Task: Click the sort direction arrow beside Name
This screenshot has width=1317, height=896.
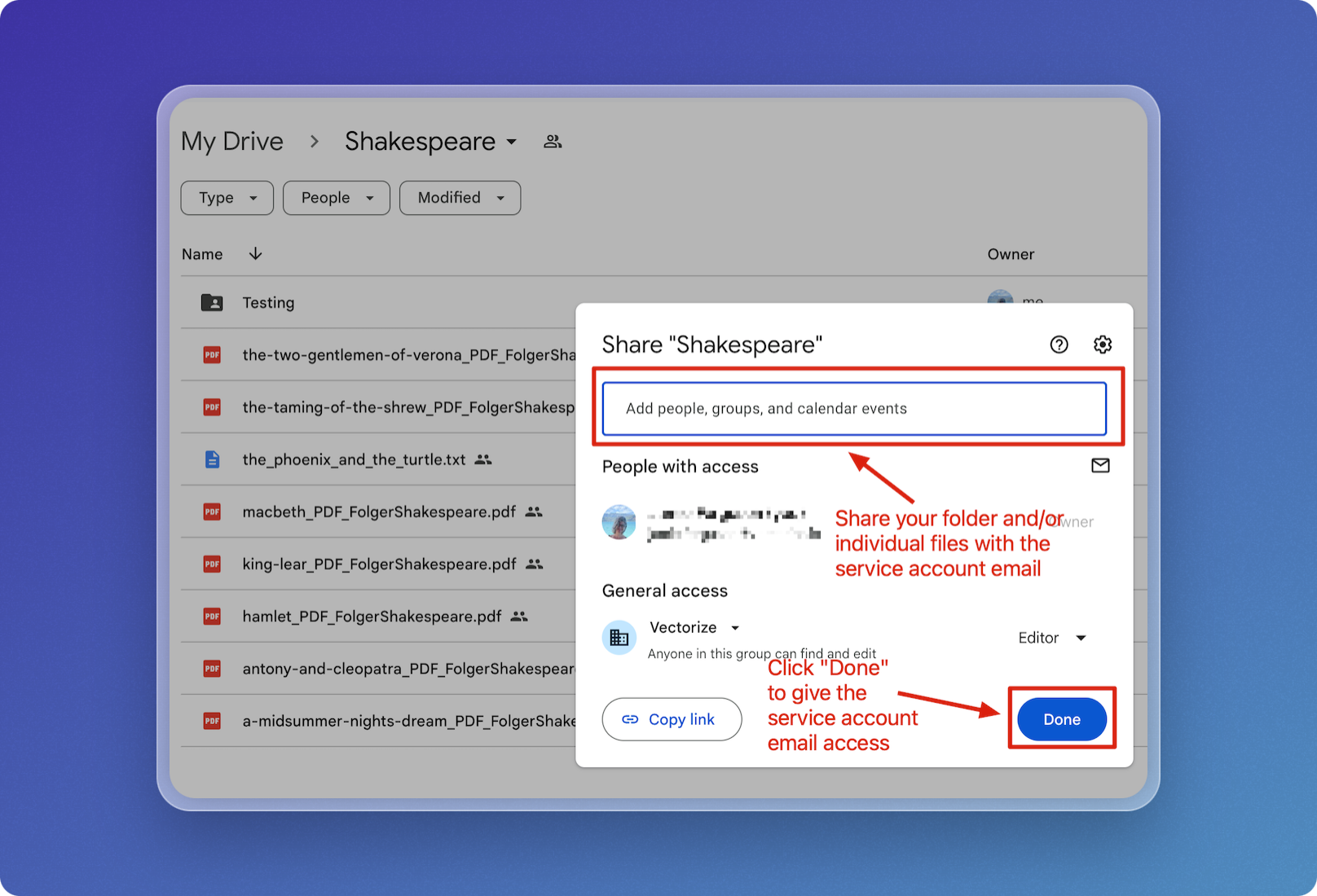Action: (255, 253)
